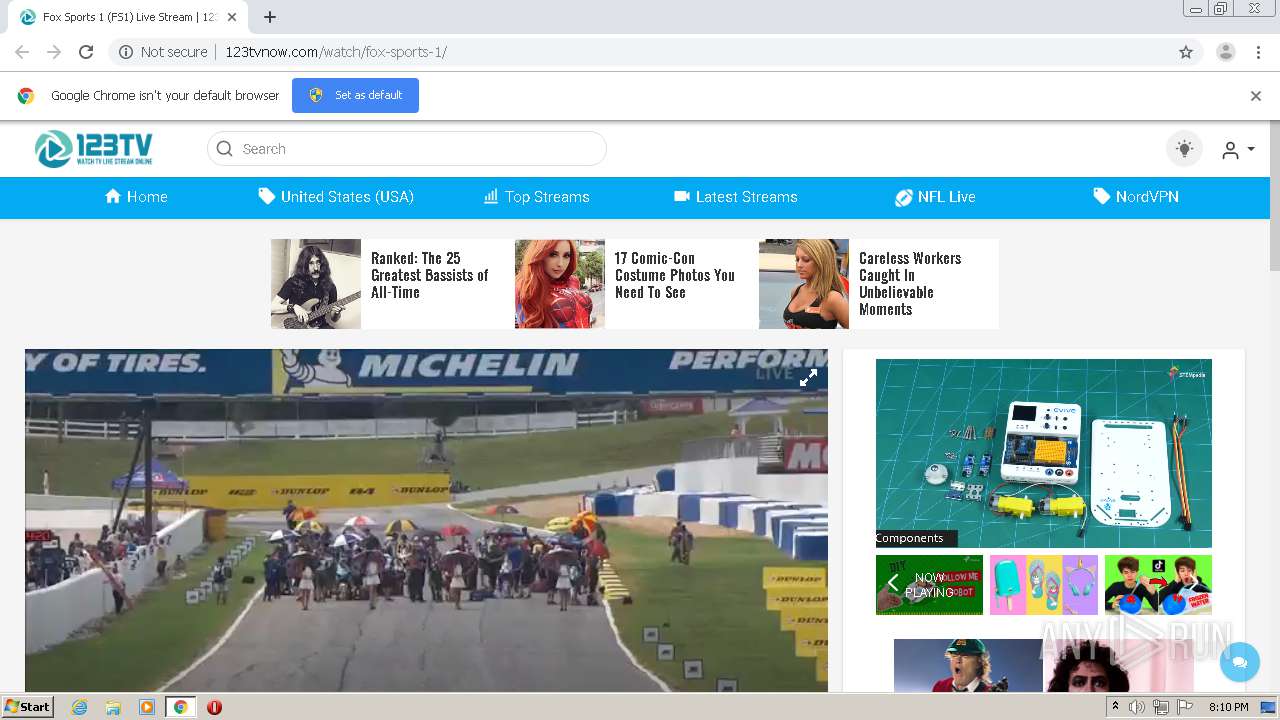Click the Careless Workers article thumbnail
The height and width of the screenshot is (720, 1280).
[804, 284]
